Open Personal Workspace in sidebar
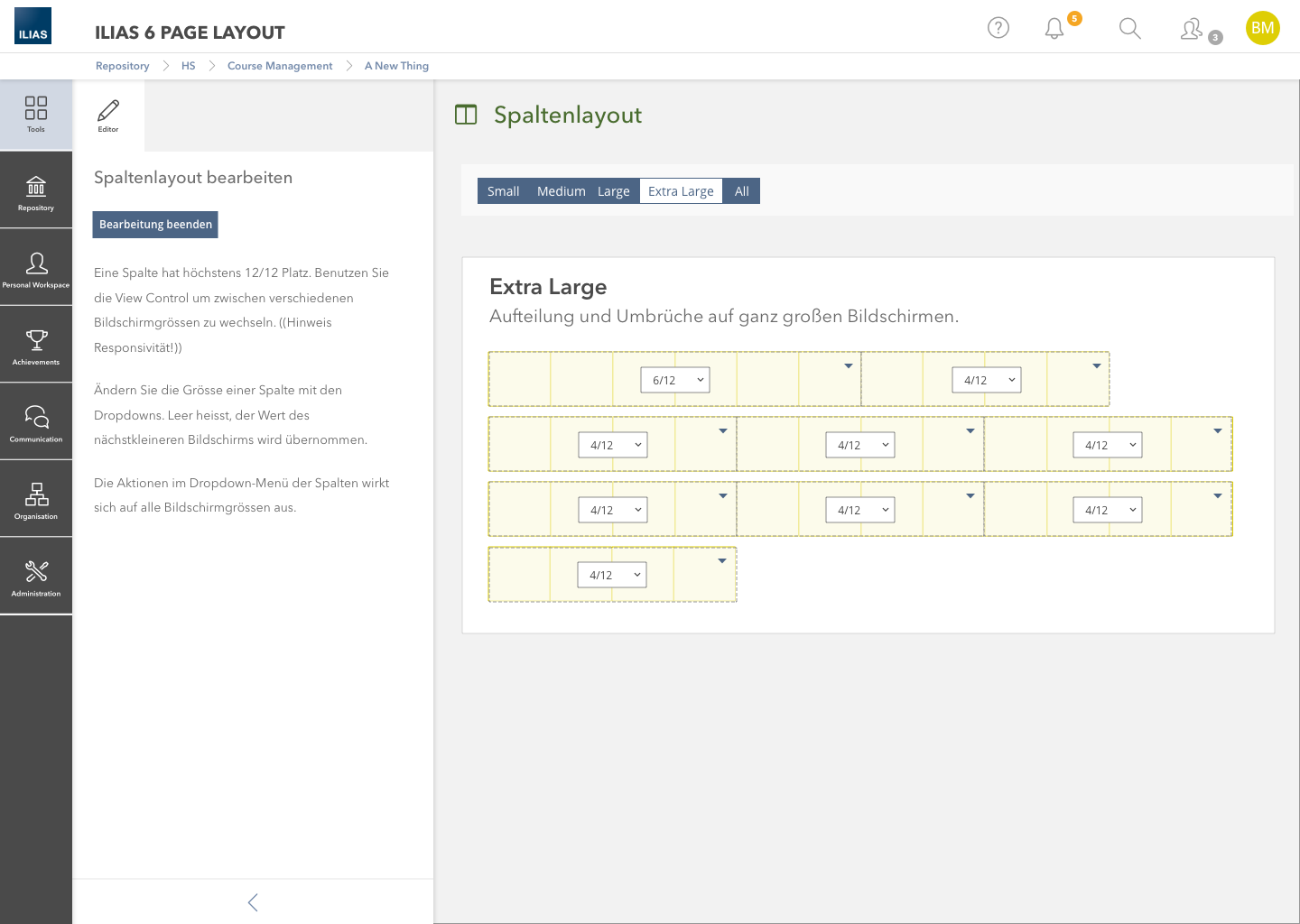Screen dimensions: 1300x924 [x=36, y=269]
